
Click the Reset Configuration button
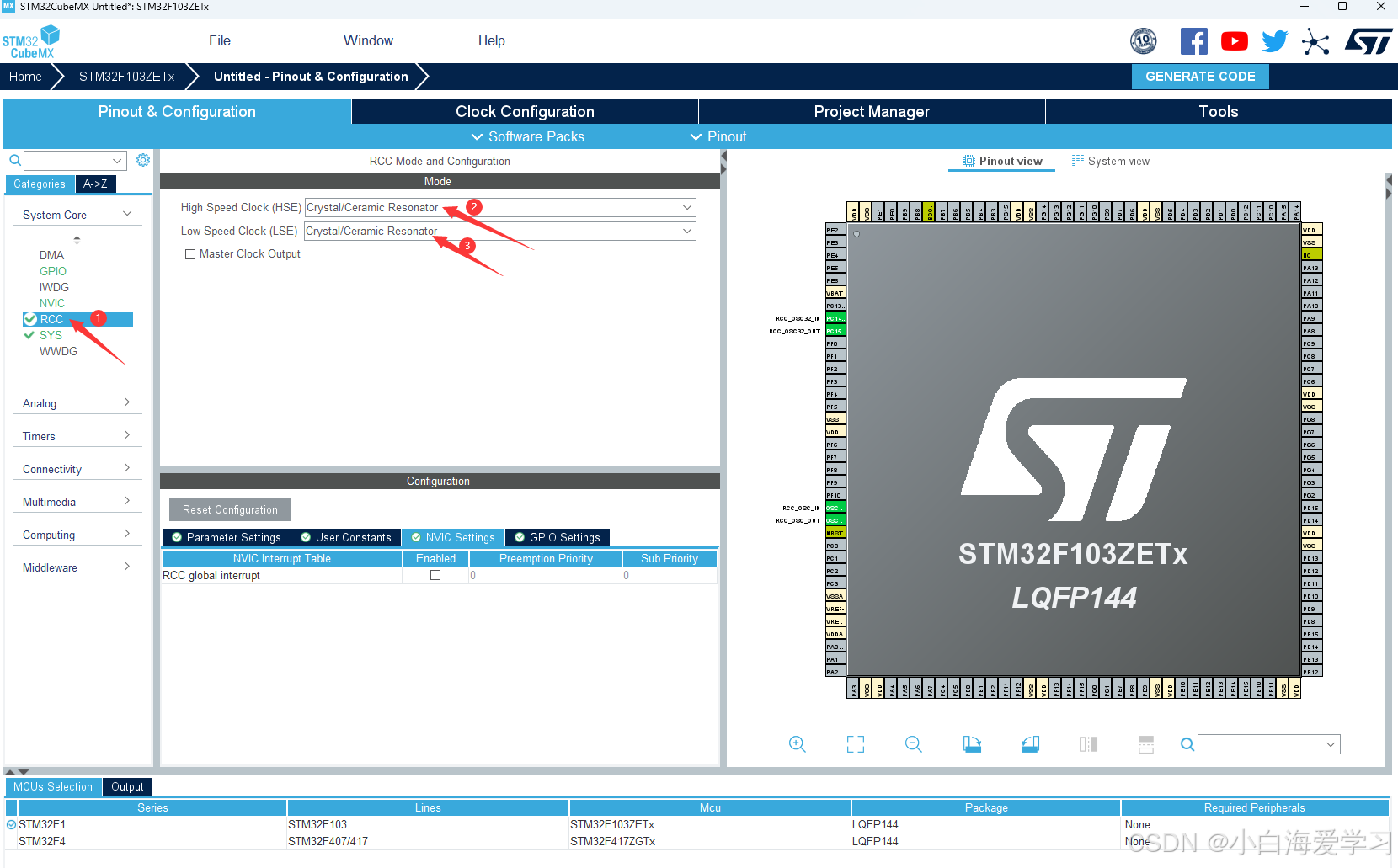click(230, 509)
